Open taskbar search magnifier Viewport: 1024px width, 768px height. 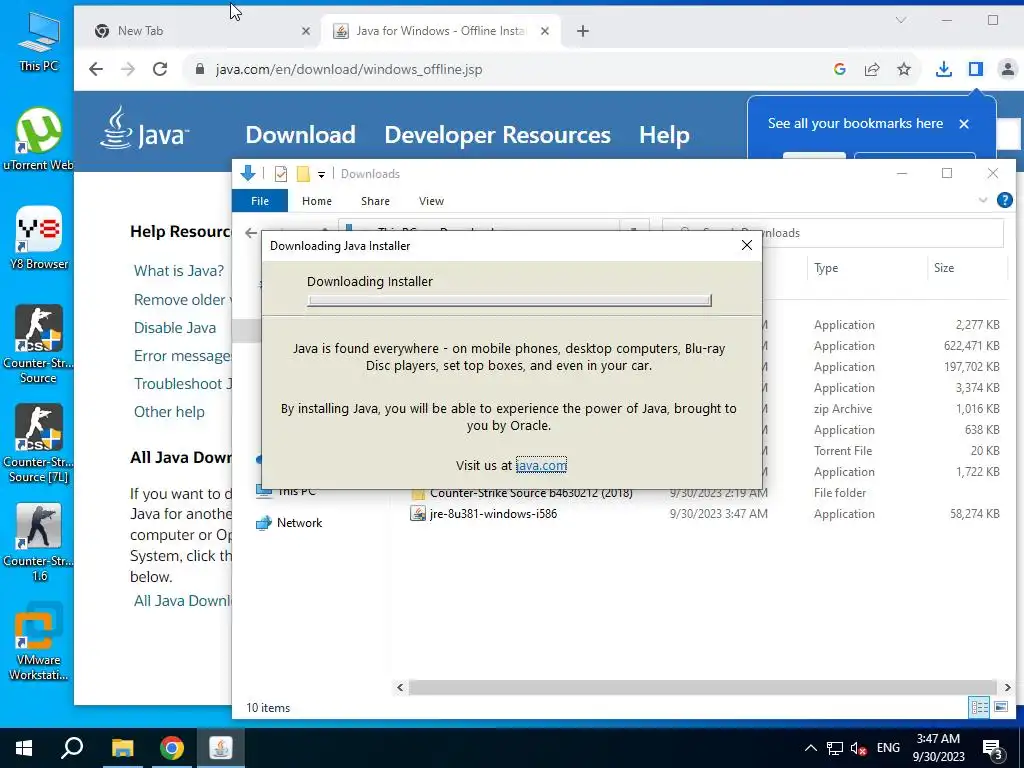click(72, 748)
